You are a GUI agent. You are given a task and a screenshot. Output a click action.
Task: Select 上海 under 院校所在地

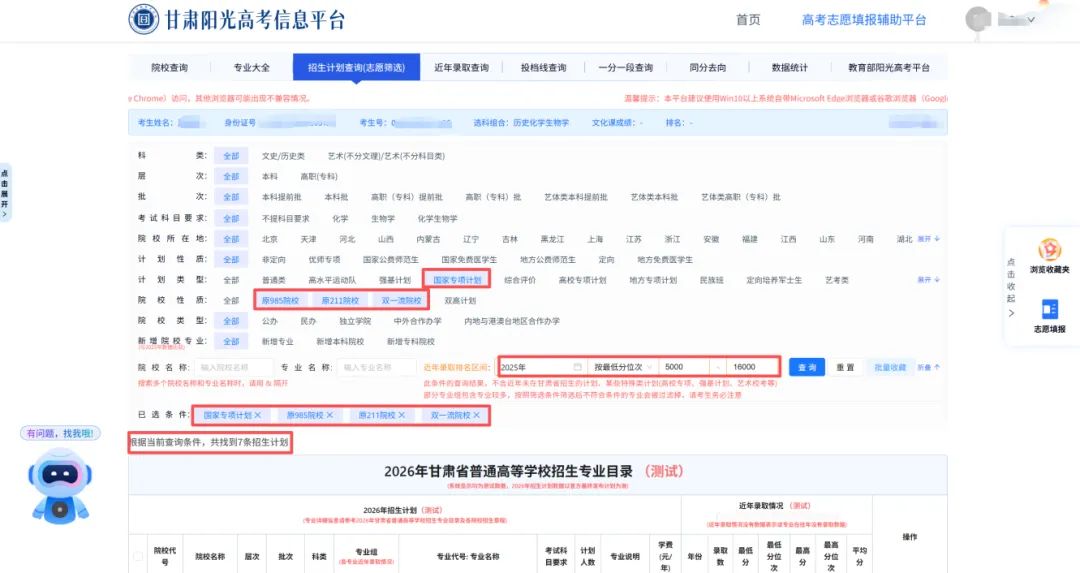[x=595, y=239]
